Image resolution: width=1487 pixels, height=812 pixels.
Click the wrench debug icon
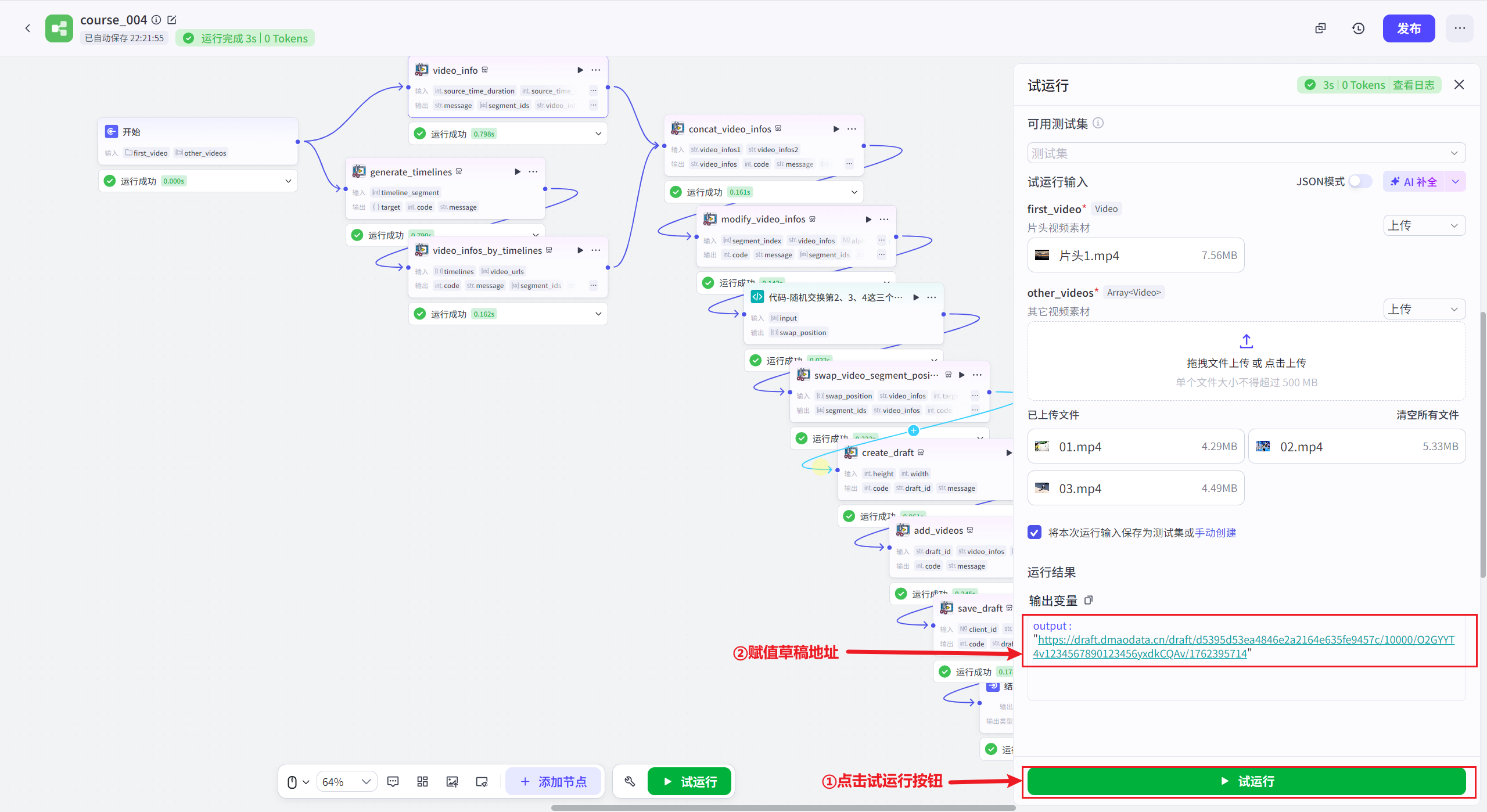tap(630, 782)
